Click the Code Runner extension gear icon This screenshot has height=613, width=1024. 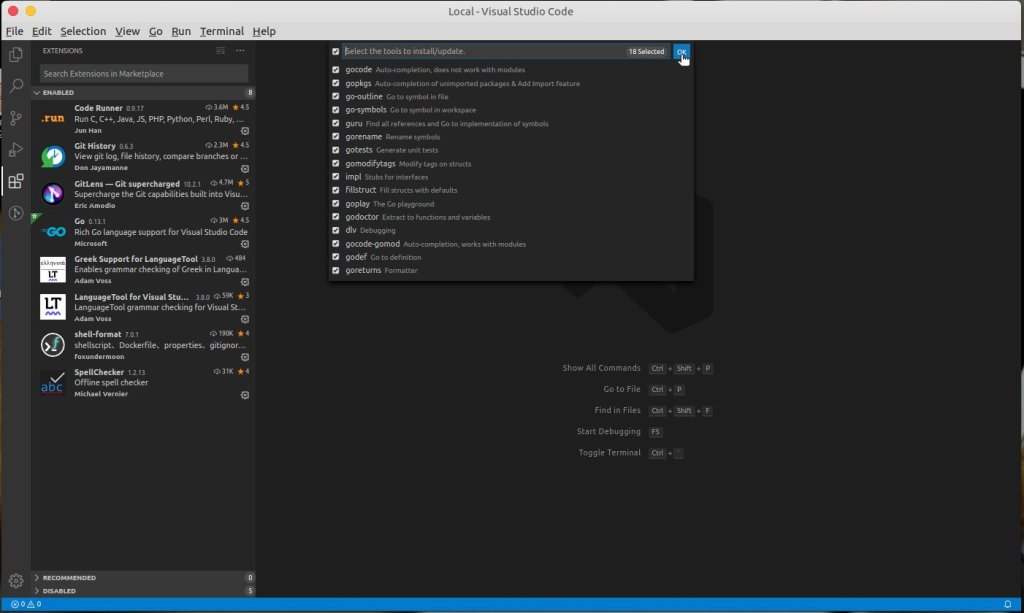245,131
